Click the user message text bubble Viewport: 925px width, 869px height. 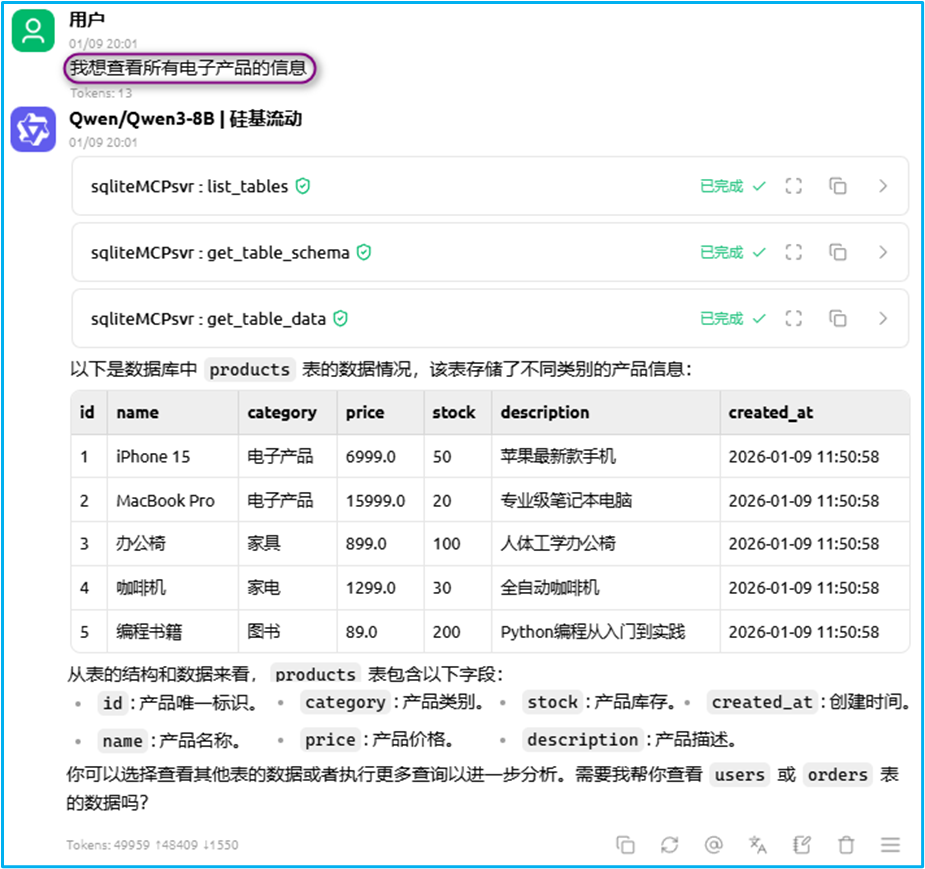click(x=189, y=68)
